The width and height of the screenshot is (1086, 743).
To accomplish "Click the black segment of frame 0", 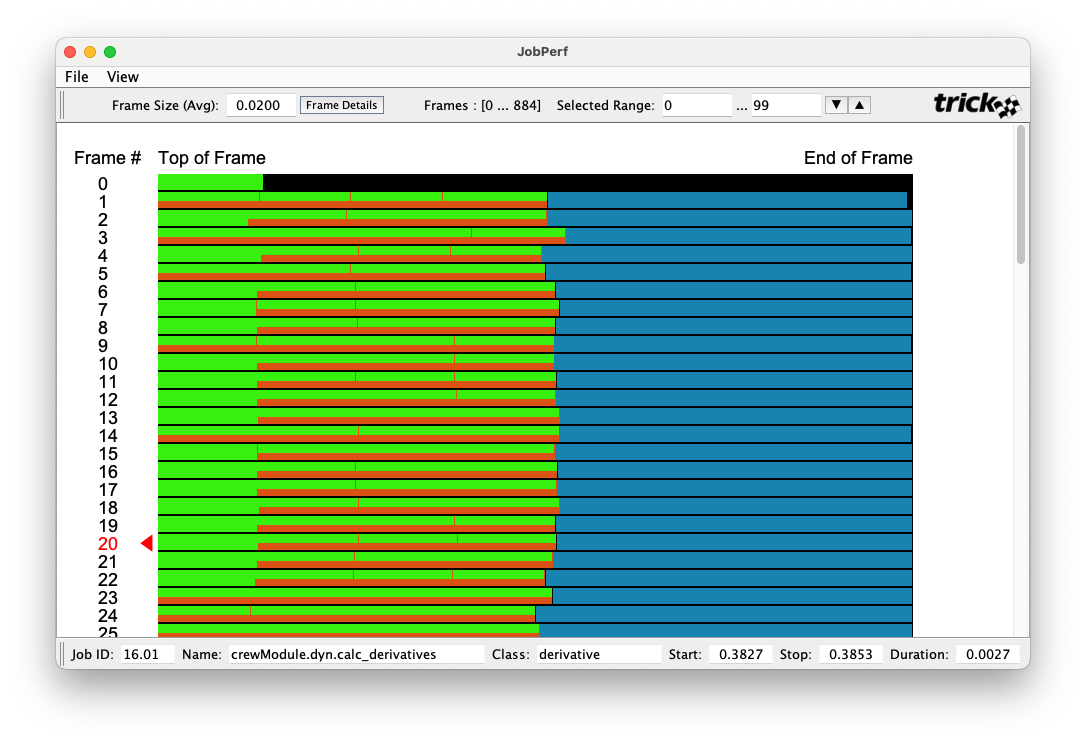I will point(587,182).
